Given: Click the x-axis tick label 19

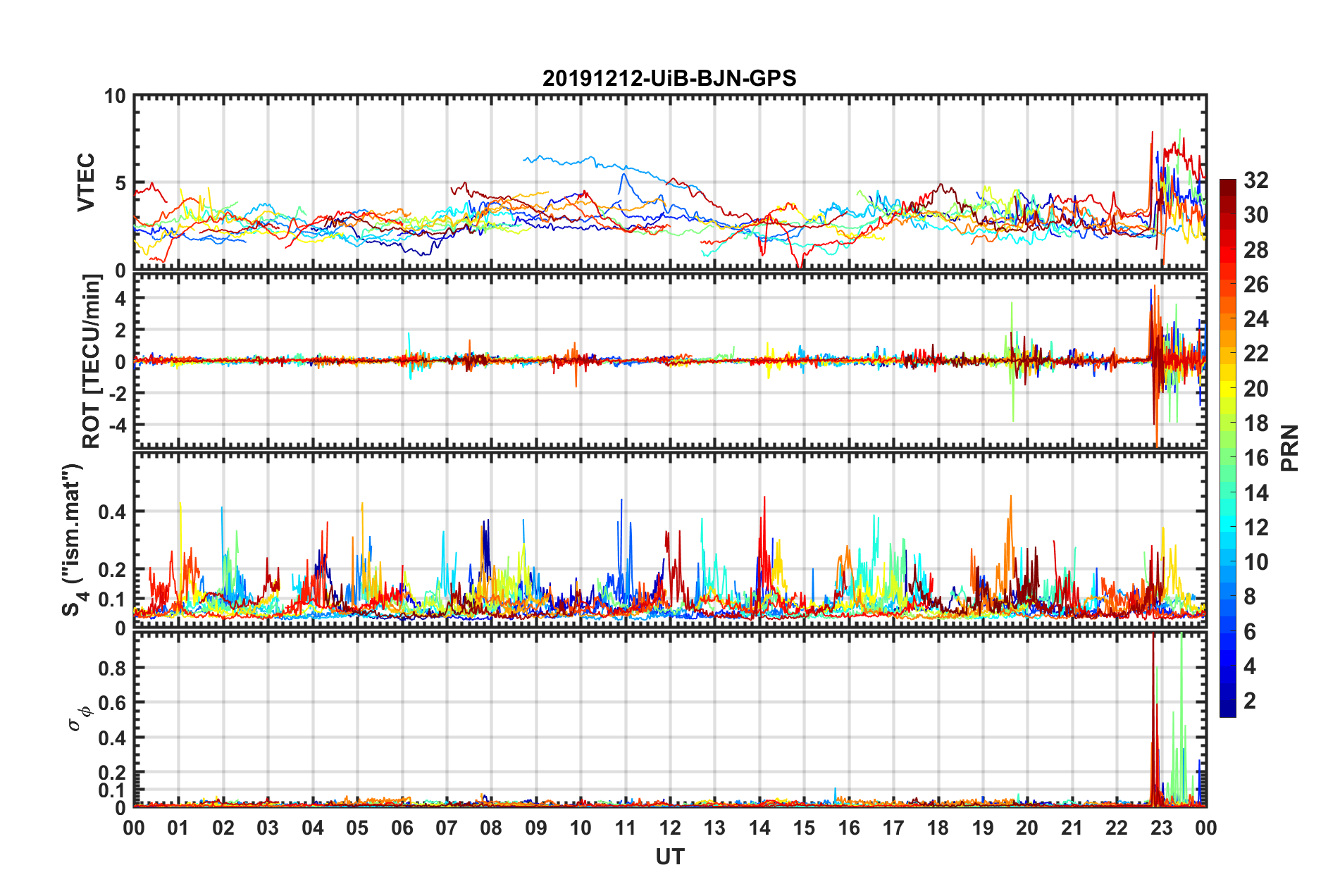Looking at the screenshot, I should [983, 828].
